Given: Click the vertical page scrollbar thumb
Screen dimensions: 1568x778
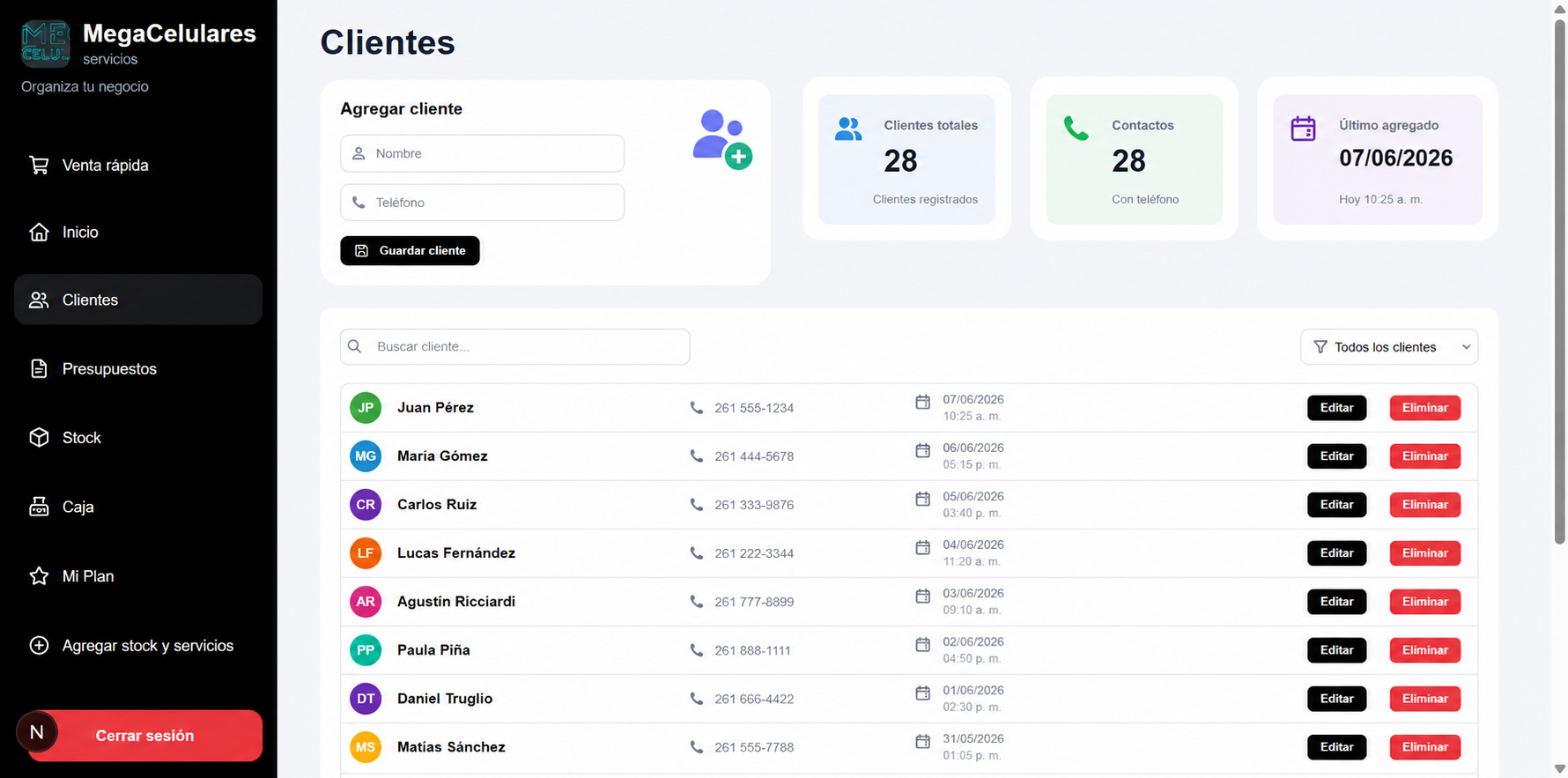Looking at the screenshot, I should (1560, 280).
